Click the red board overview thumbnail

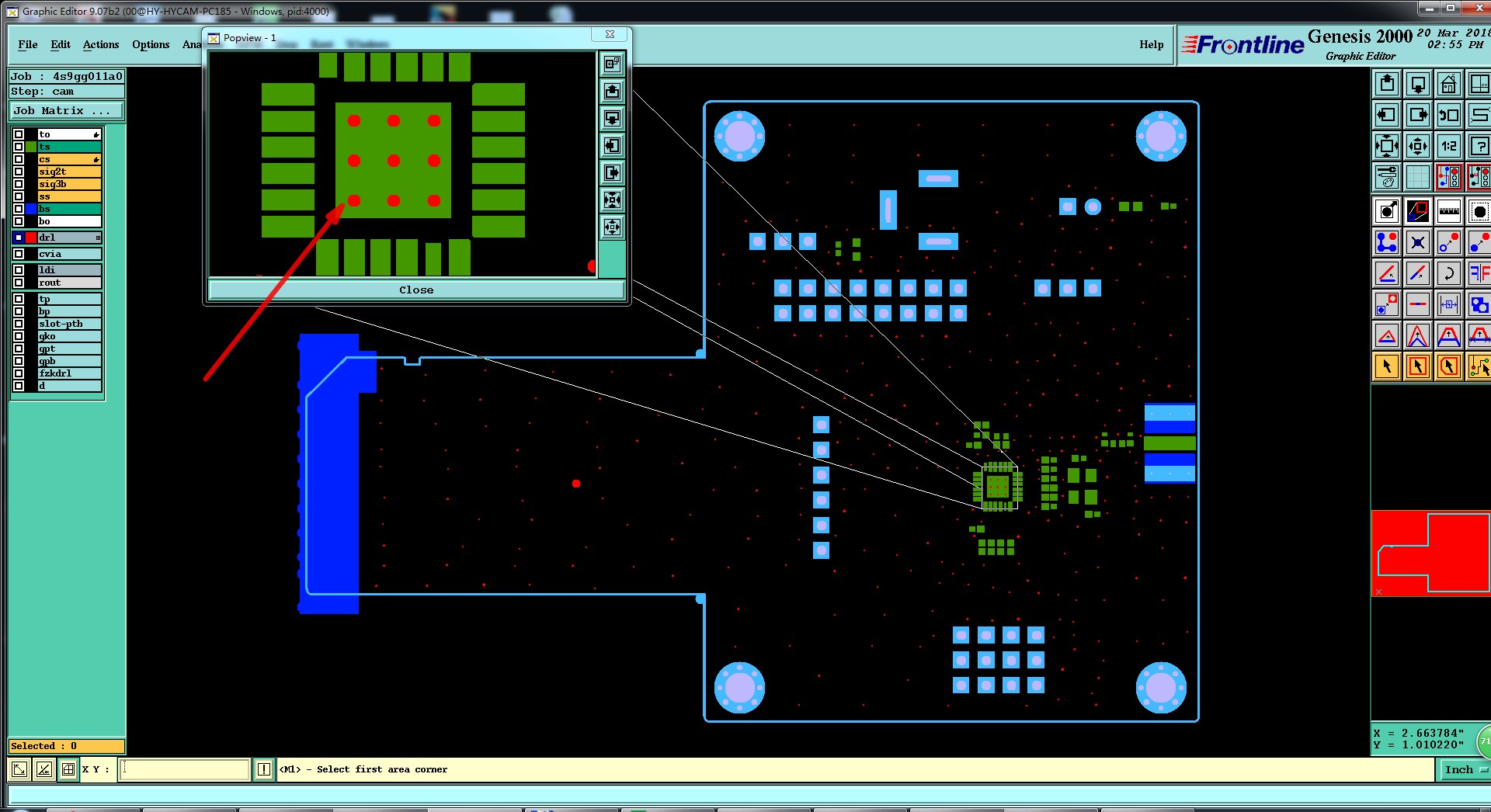click(1430, 553)
